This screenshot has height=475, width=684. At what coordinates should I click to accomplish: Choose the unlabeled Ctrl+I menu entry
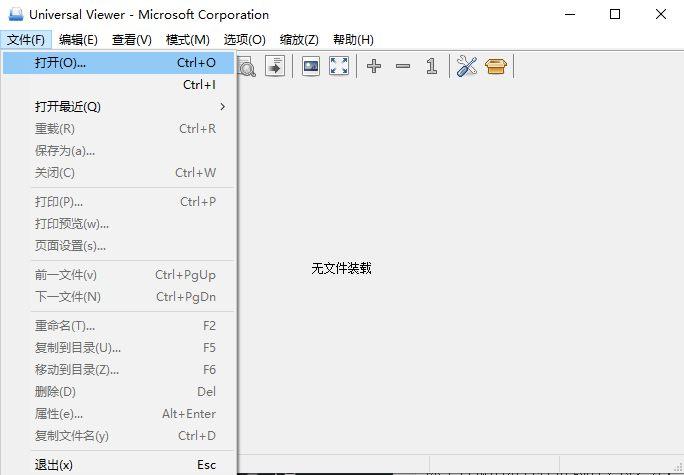pos(119,85)
